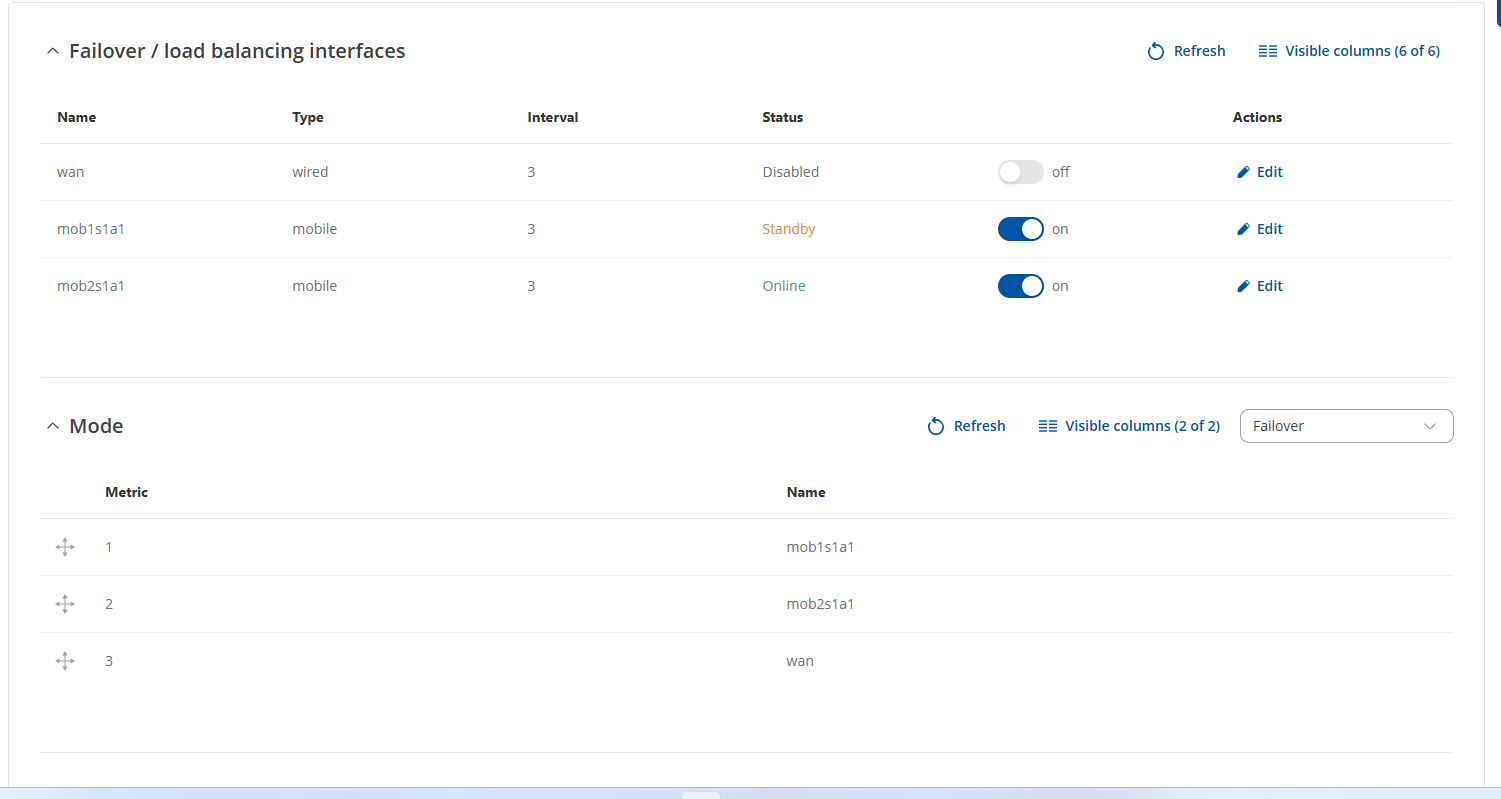Select the wan row in the Mode table
Viewport: 1501px width, 799px height.
point(800,661)
